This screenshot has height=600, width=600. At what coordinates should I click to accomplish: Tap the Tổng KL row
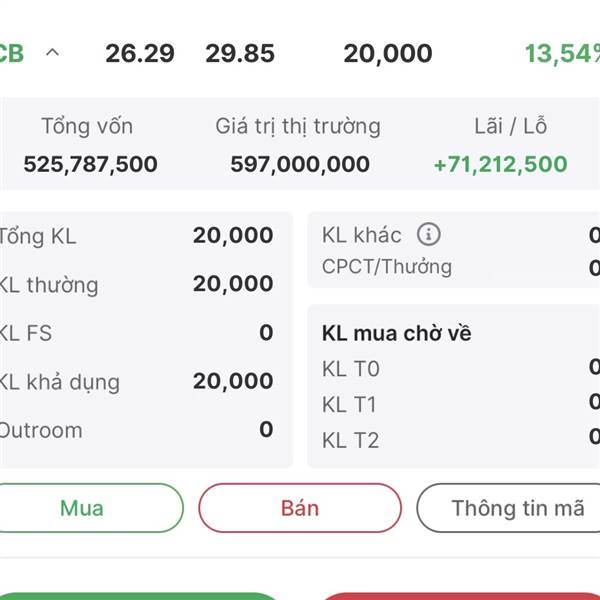(x=136, y=235)
